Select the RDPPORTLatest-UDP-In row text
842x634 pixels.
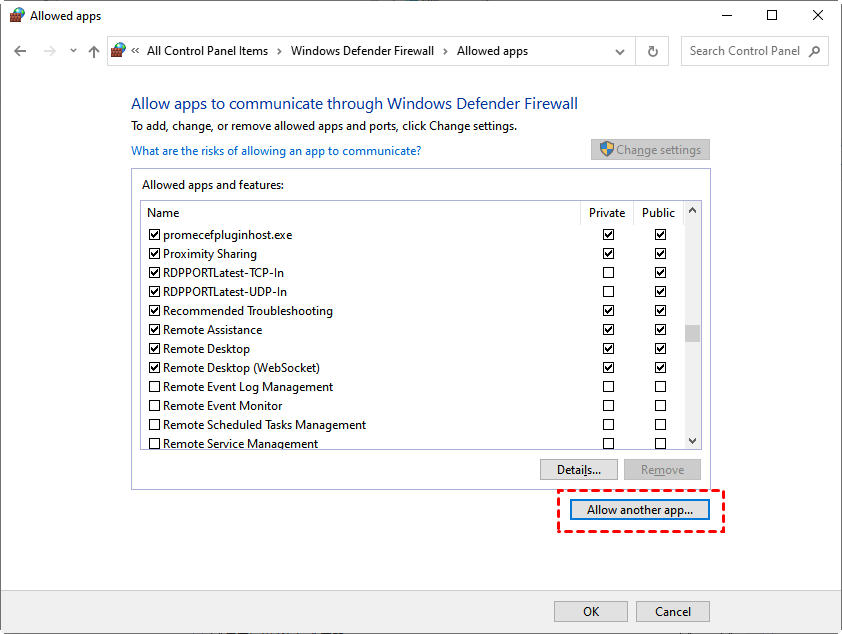225,292
